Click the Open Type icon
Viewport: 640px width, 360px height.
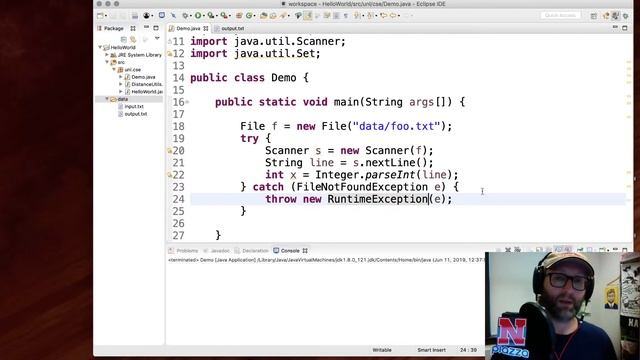264,16
